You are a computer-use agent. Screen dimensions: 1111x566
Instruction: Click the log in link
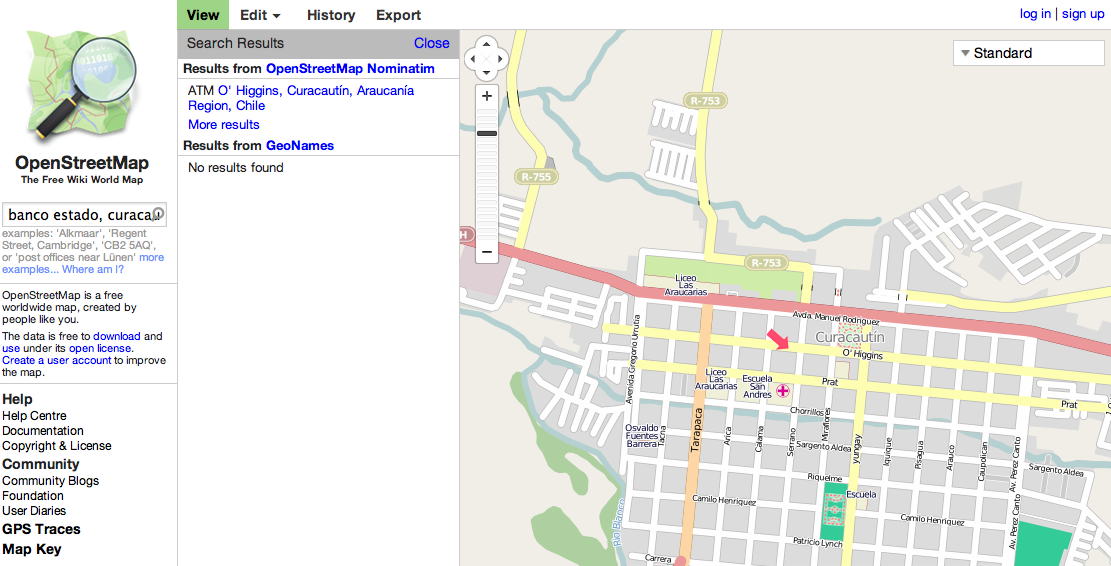click(x=1035, y=14)
